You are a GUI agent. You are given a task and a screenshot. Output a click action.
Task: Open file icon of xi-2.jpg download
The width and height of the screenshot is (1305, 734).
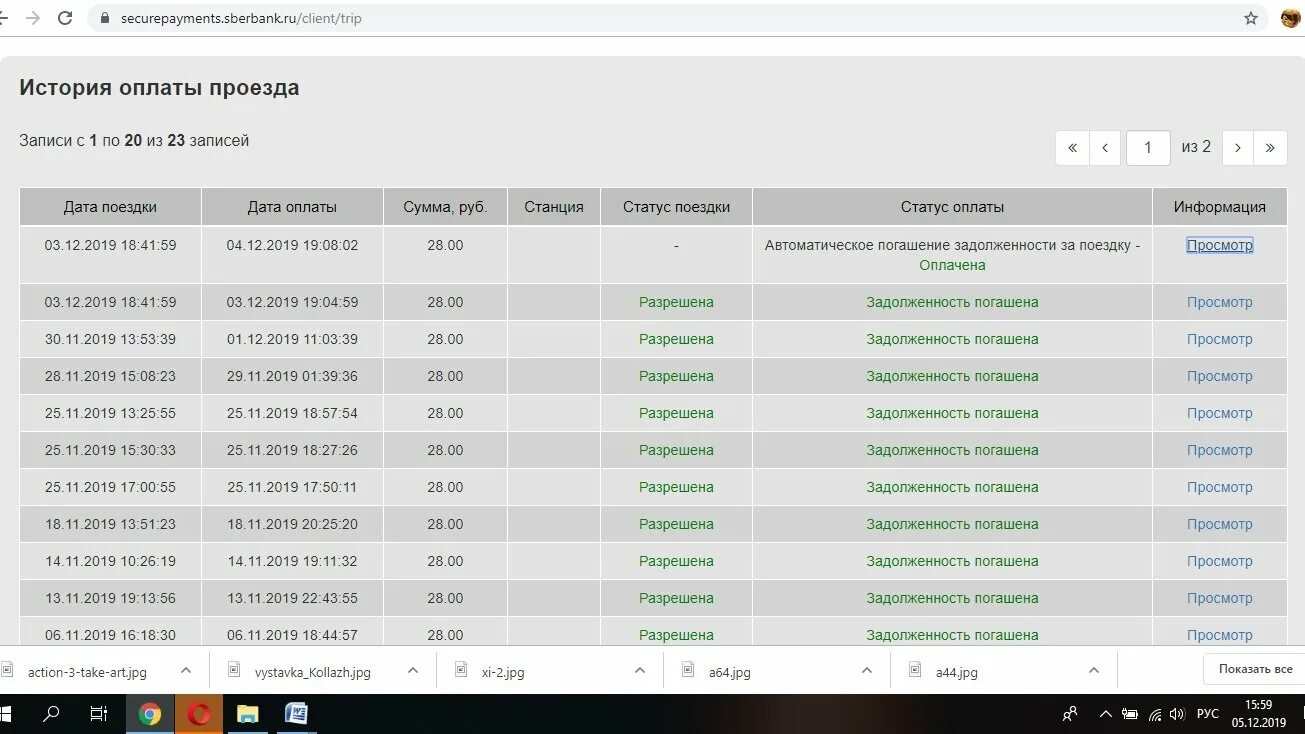(x=461, y=671)
